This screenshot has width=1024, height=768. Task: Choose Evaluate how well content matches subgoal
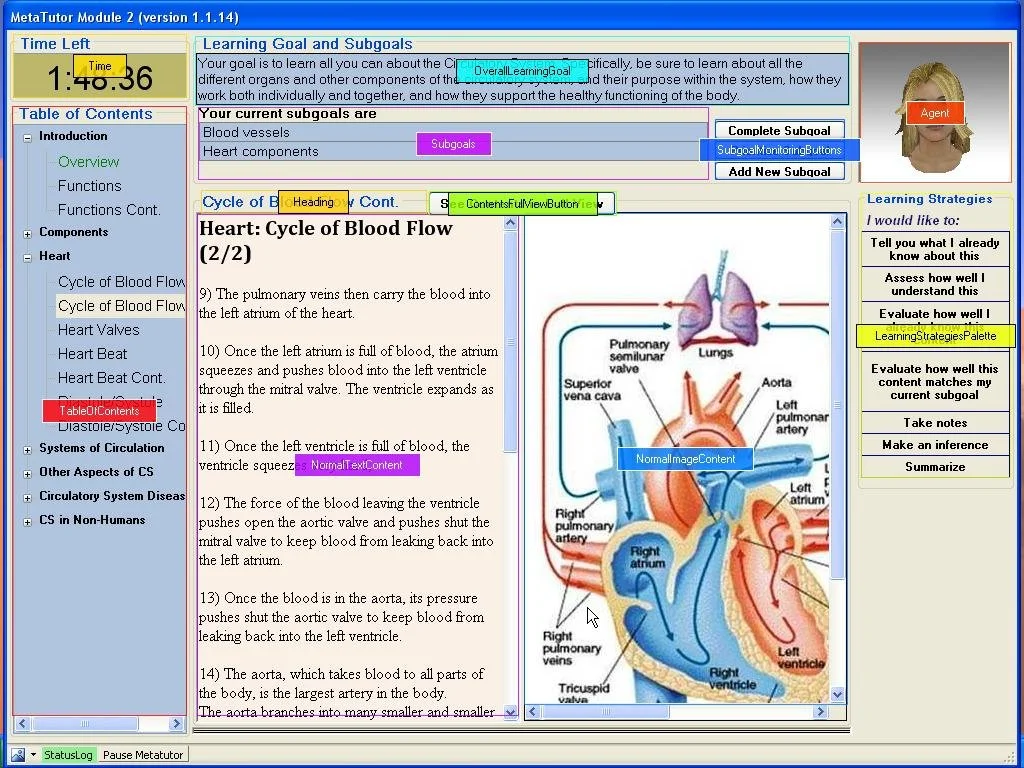coord(935,382)
